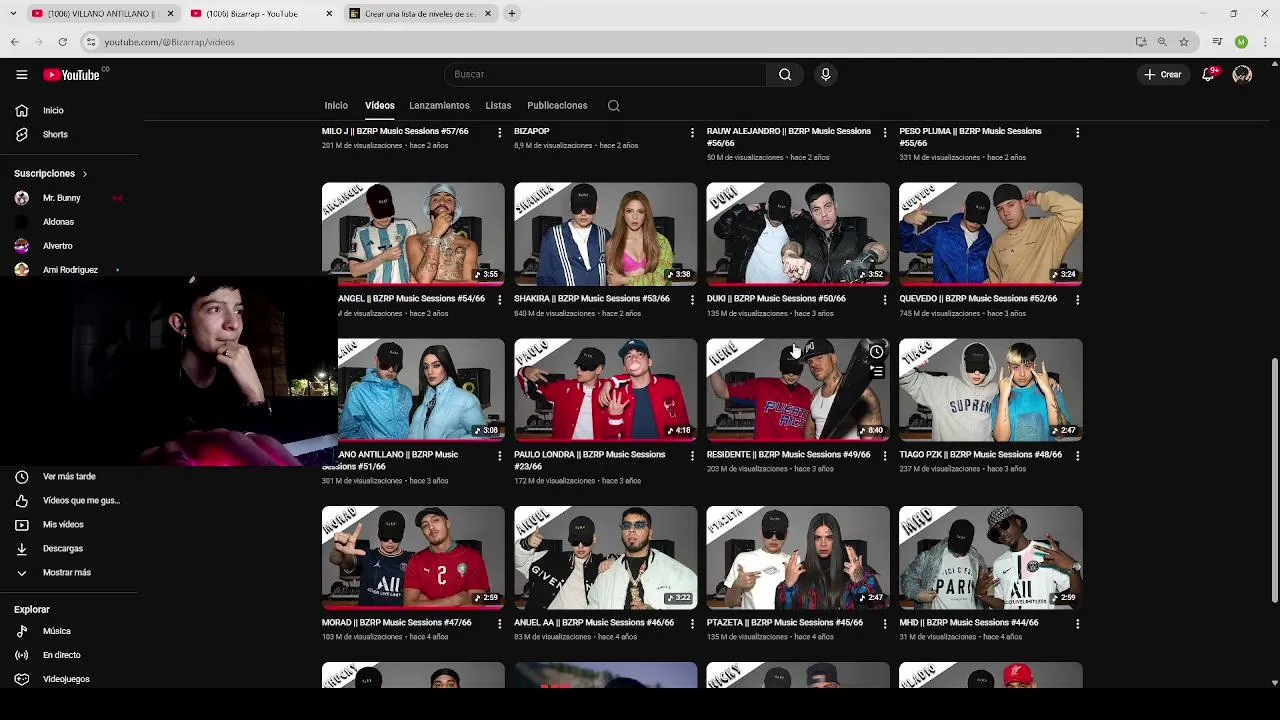Reload the page in Chrome
The height and width of the screenshot is (720, 1280).
click(x=62, y=42)
